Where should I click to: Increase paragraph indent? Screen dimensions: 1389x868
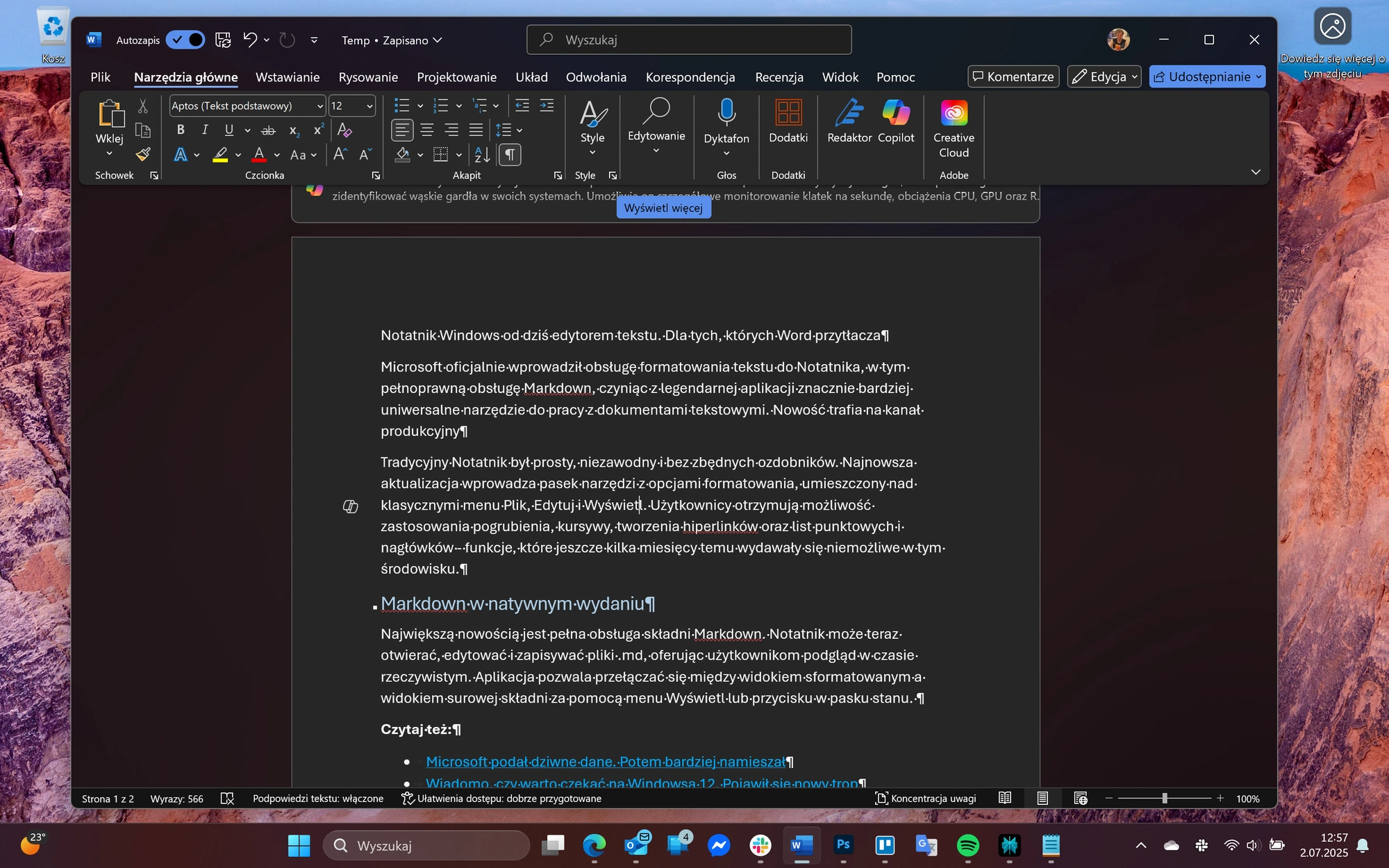click(x=547, y=106)
